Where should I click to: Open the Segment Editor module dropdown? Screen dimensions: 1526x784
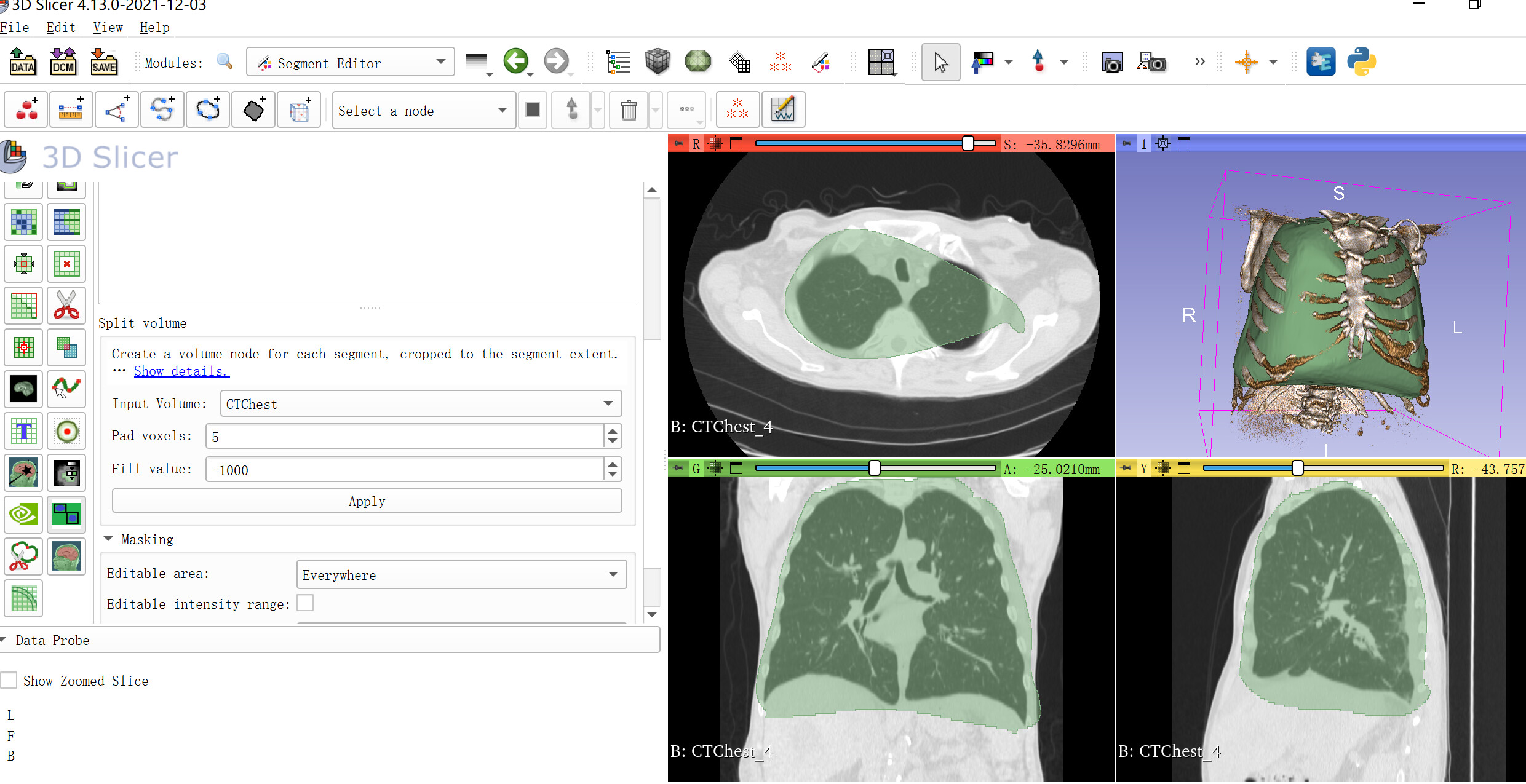click(351, 63)
